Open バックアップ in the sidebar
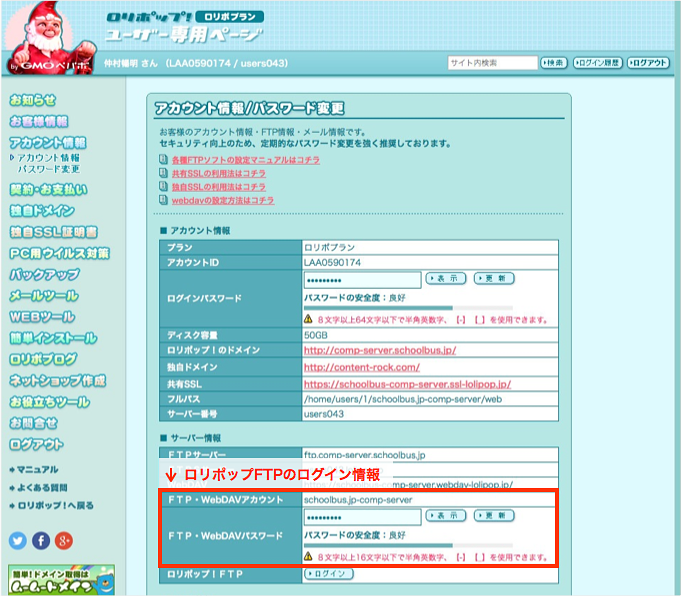 (44, 275)
